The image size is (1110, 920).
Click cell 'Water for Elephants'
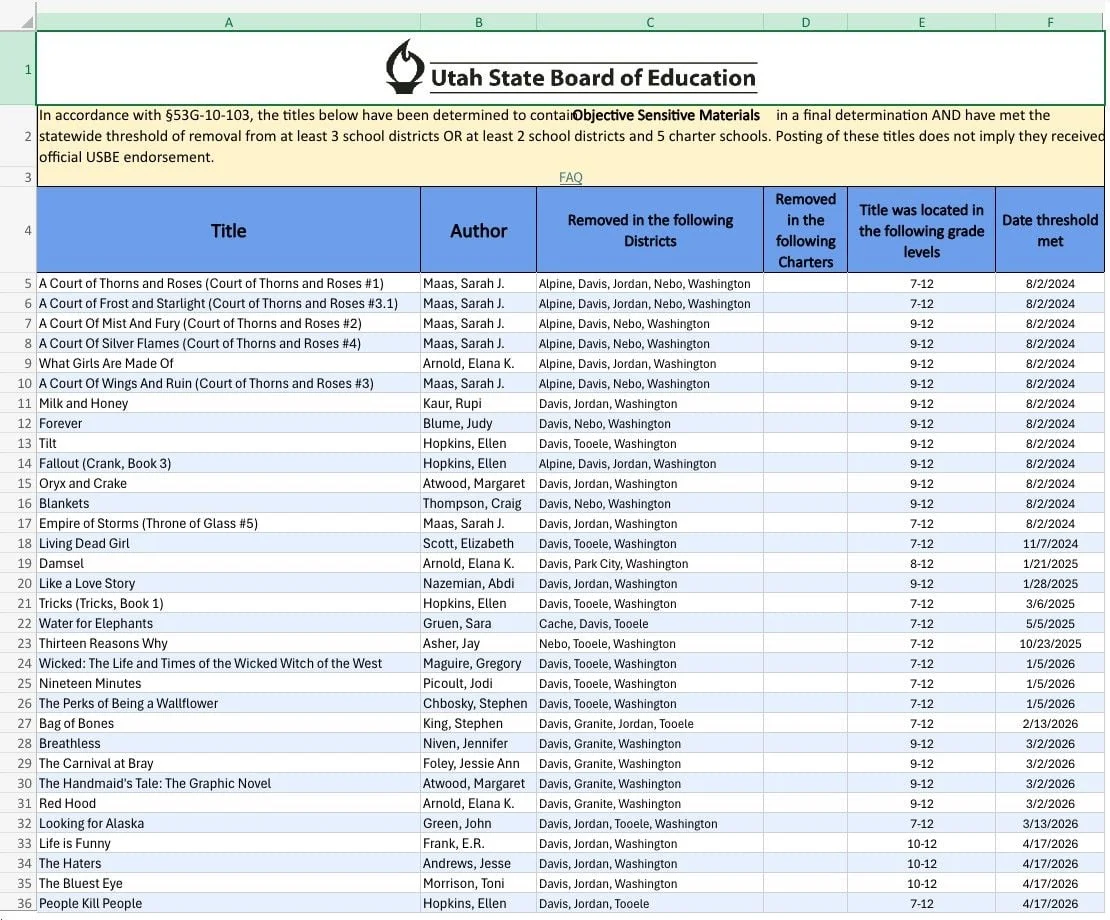[x=228, y=623]
